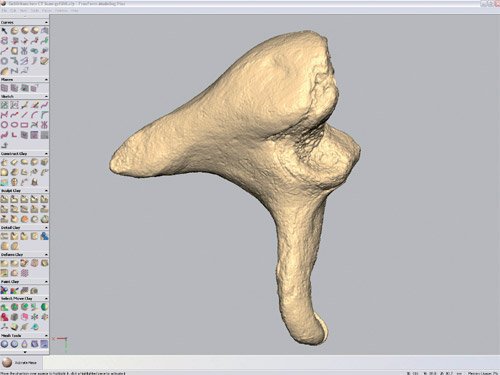Screen dimensions: 500x375
Task: Click the red and green axis indicator in the viewport
Action: click(62, 344)
